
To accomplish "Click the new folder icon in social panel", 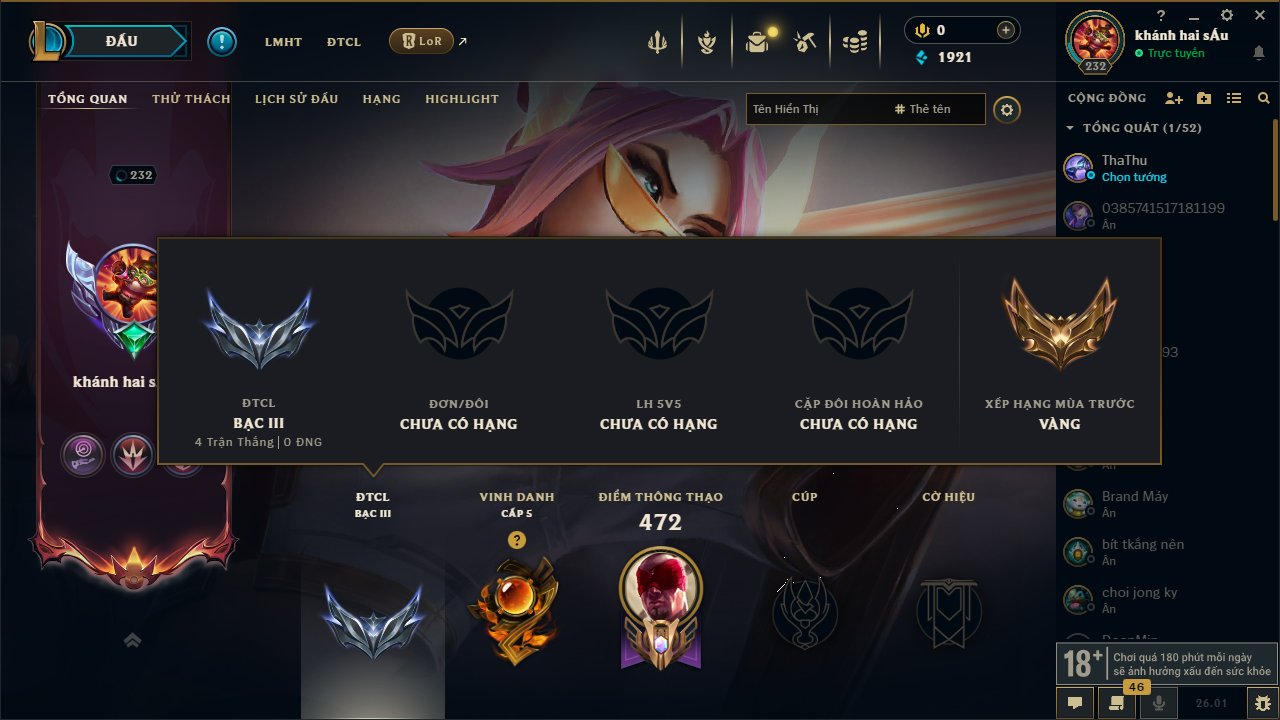I will 1204,98.
